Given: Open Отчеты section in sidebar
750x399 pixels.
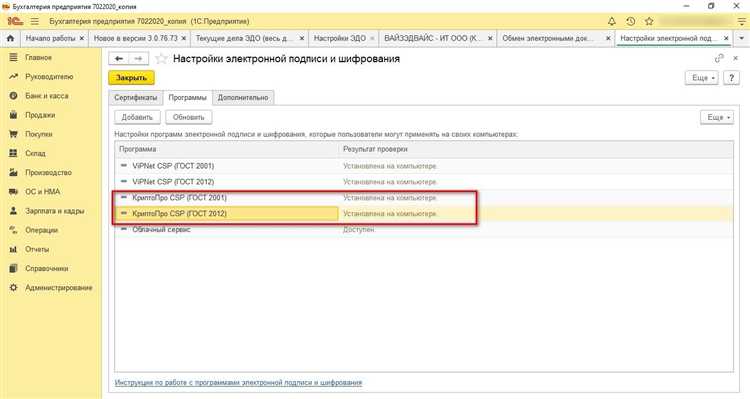Looking at the screenshot, I should 37,249.
